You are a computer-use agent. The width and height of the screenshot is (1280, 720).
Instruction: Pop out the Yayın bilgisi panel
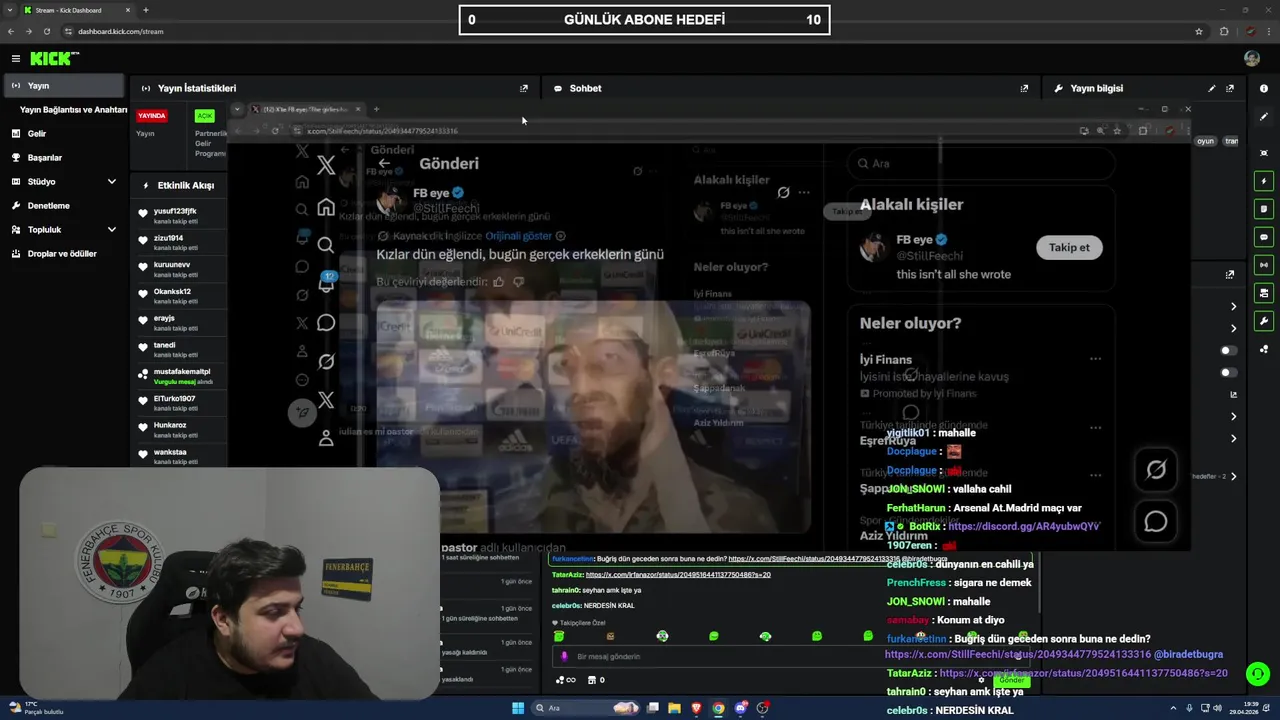1230,88
